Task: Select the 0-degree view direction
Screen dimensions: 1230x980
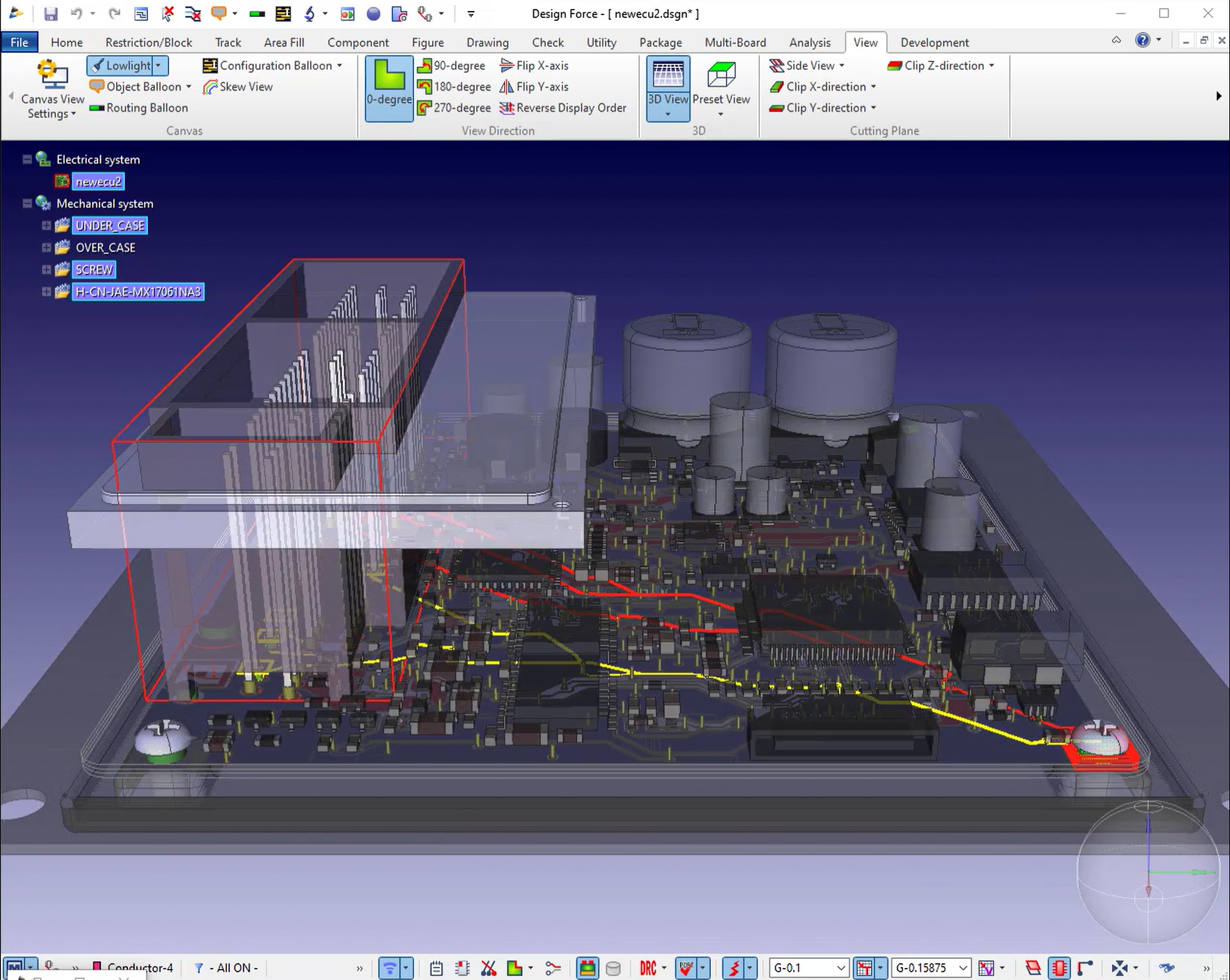Action: 389,88
